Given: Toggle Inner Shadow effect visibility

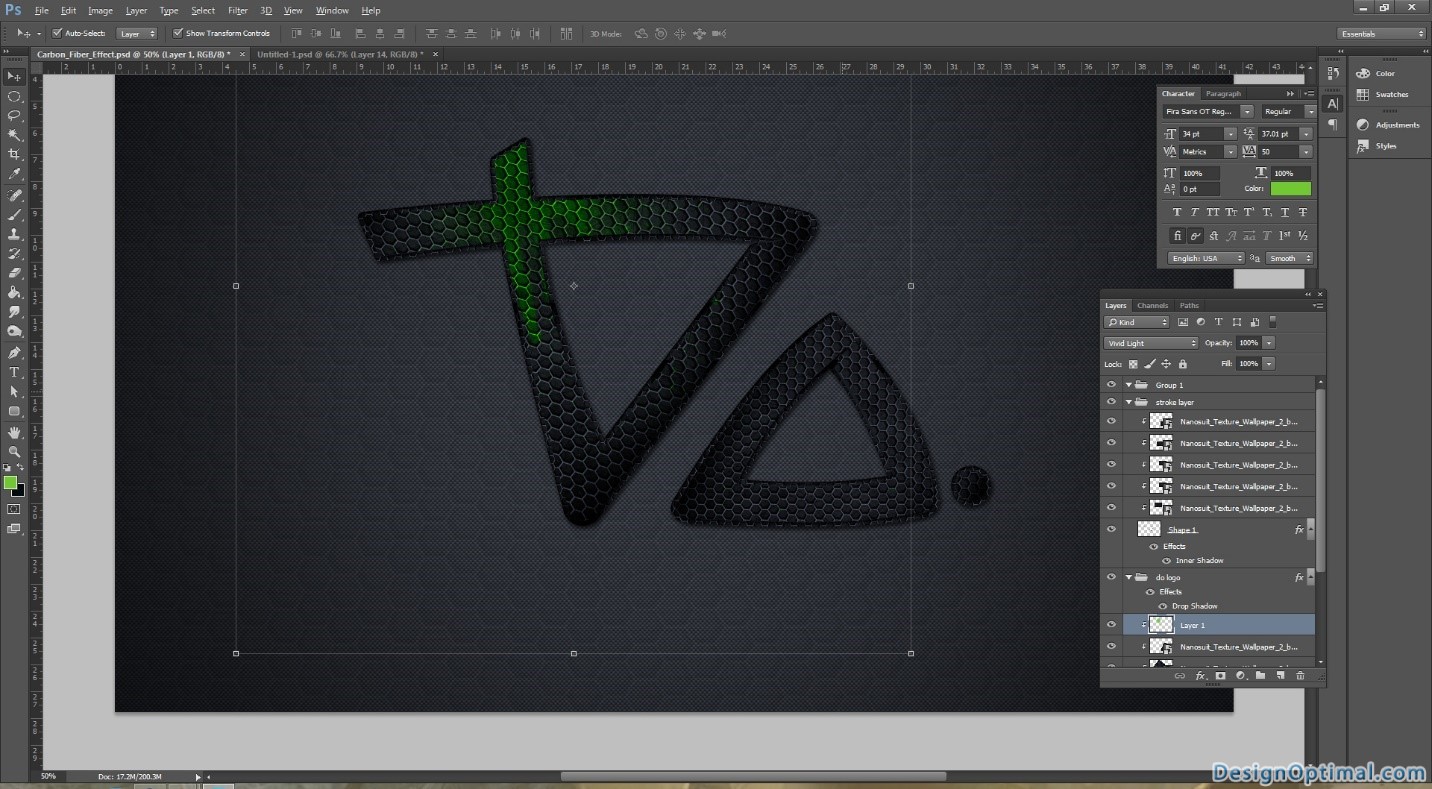Looking at the screenshot, I should 1167,560.
